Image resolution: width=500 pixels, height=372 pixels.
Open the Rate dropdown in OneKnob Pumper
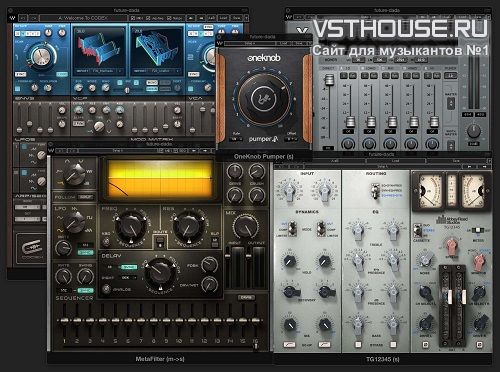(236, 139)
